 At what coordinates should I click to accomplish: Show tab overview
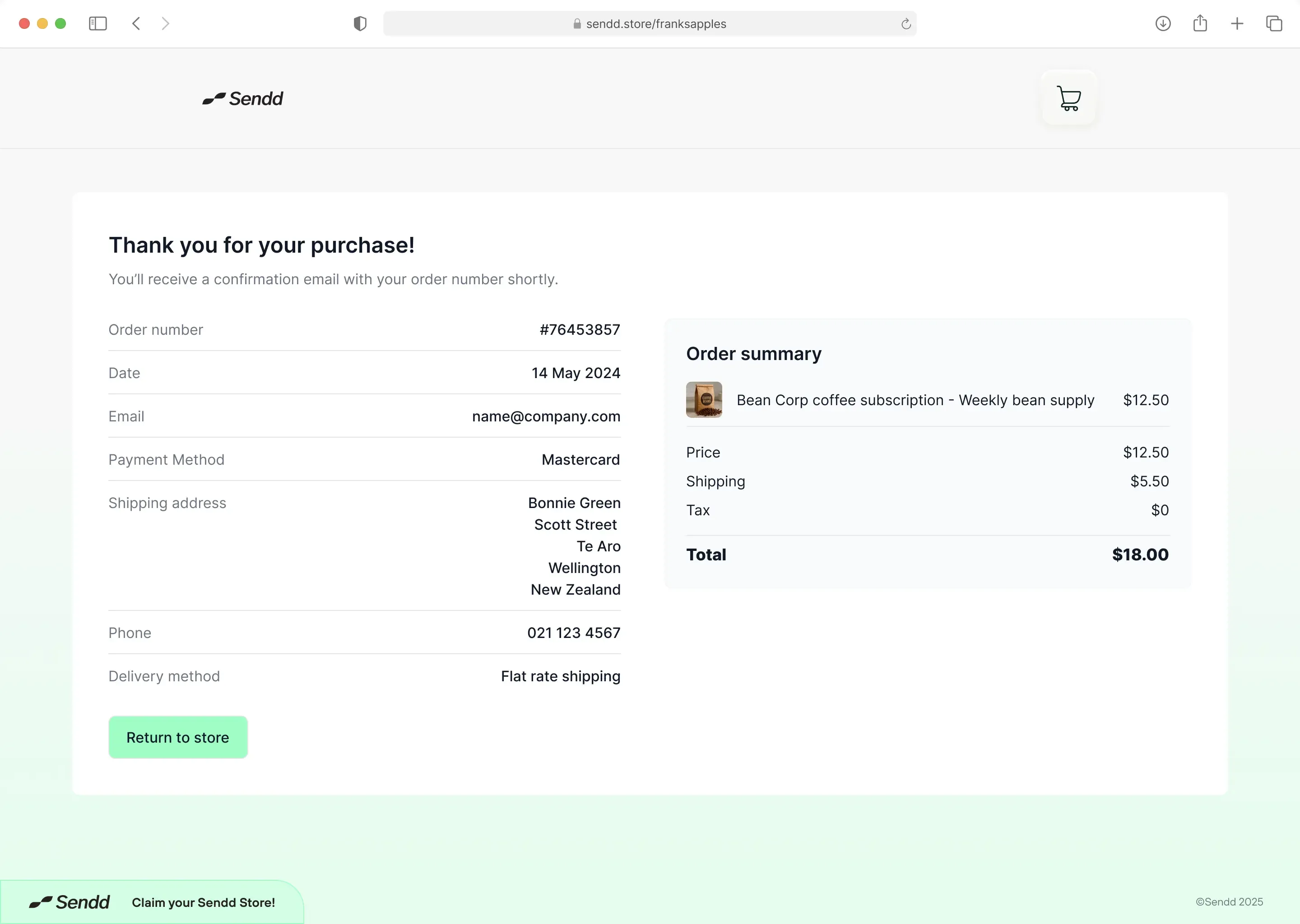click(x=1274, y=23)
